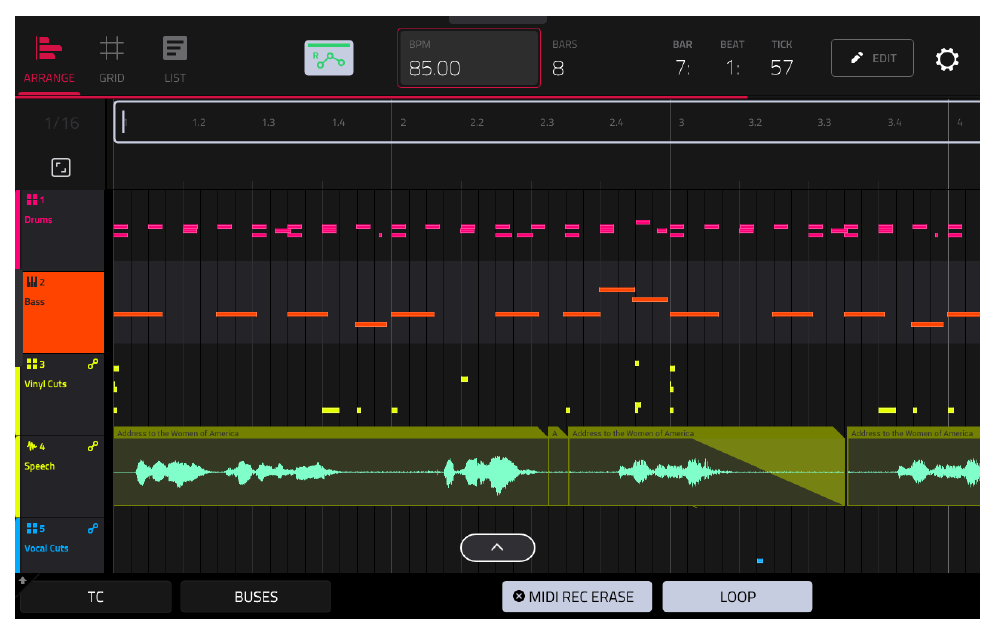Toggle the automation read/write icon
The height and width of the screenshot is (636, 996).
point(328,58)
